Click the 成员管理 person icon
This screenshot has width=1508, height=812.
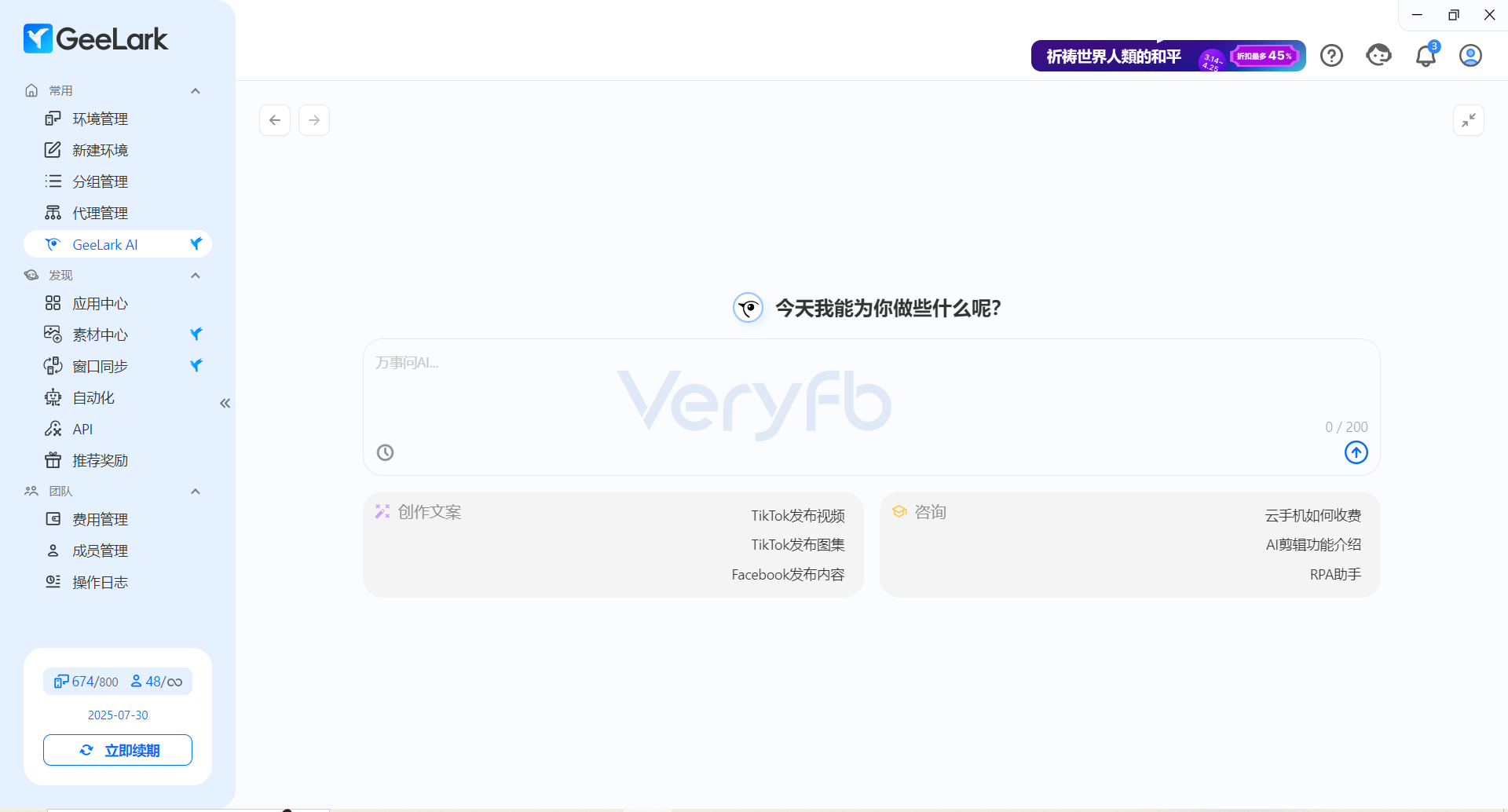(53, 550)
